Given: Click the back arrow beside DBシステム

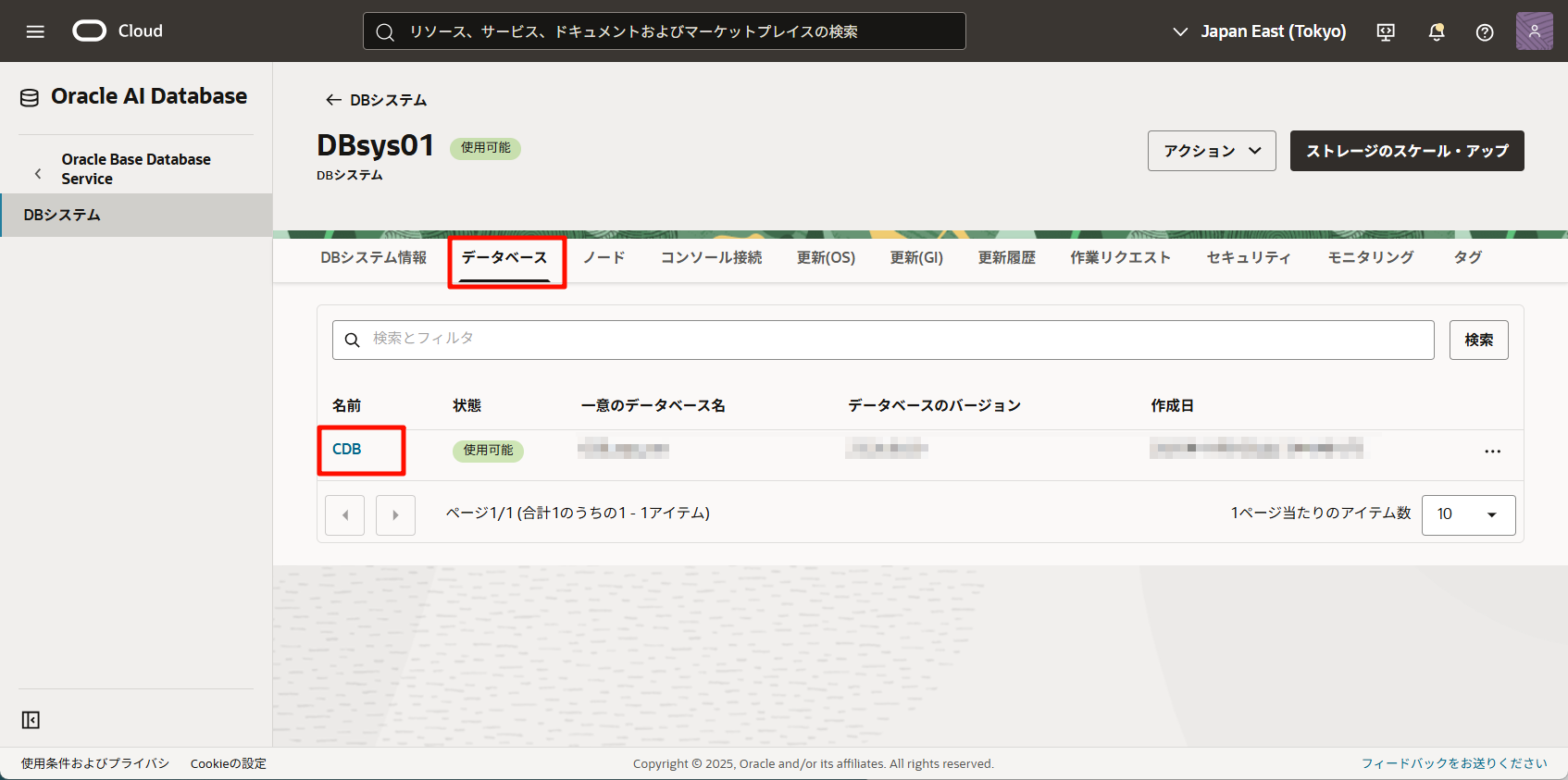Looking at the screenshot, I should coord(333,100).
